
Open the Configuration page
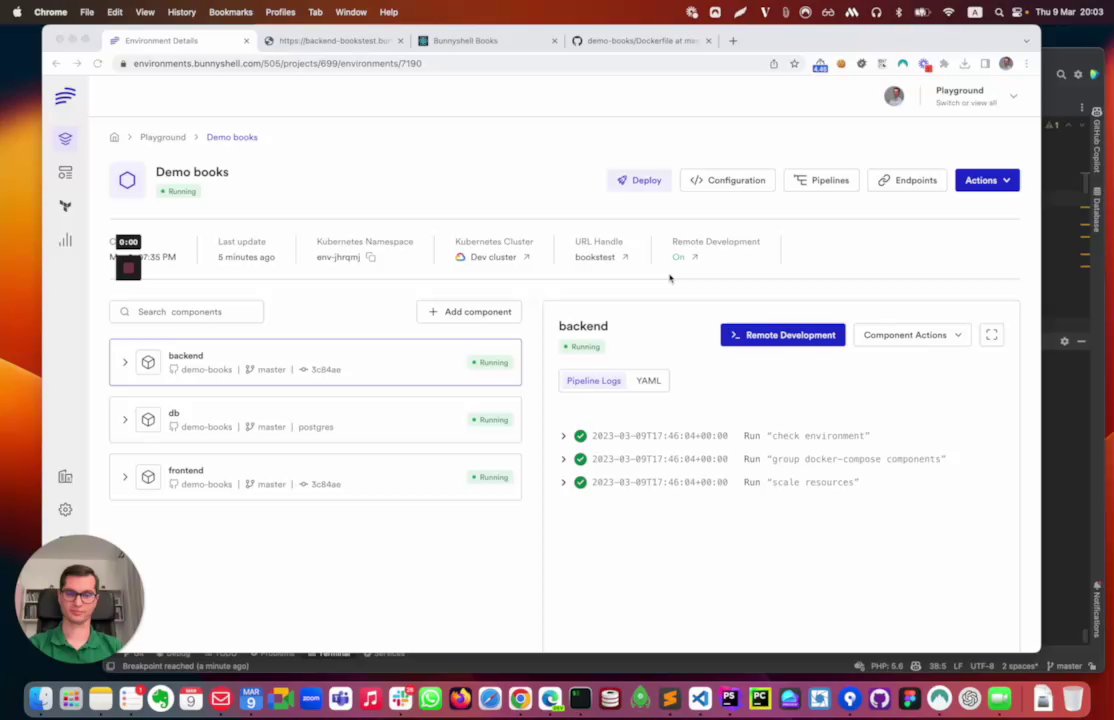(x=728, y=181)
